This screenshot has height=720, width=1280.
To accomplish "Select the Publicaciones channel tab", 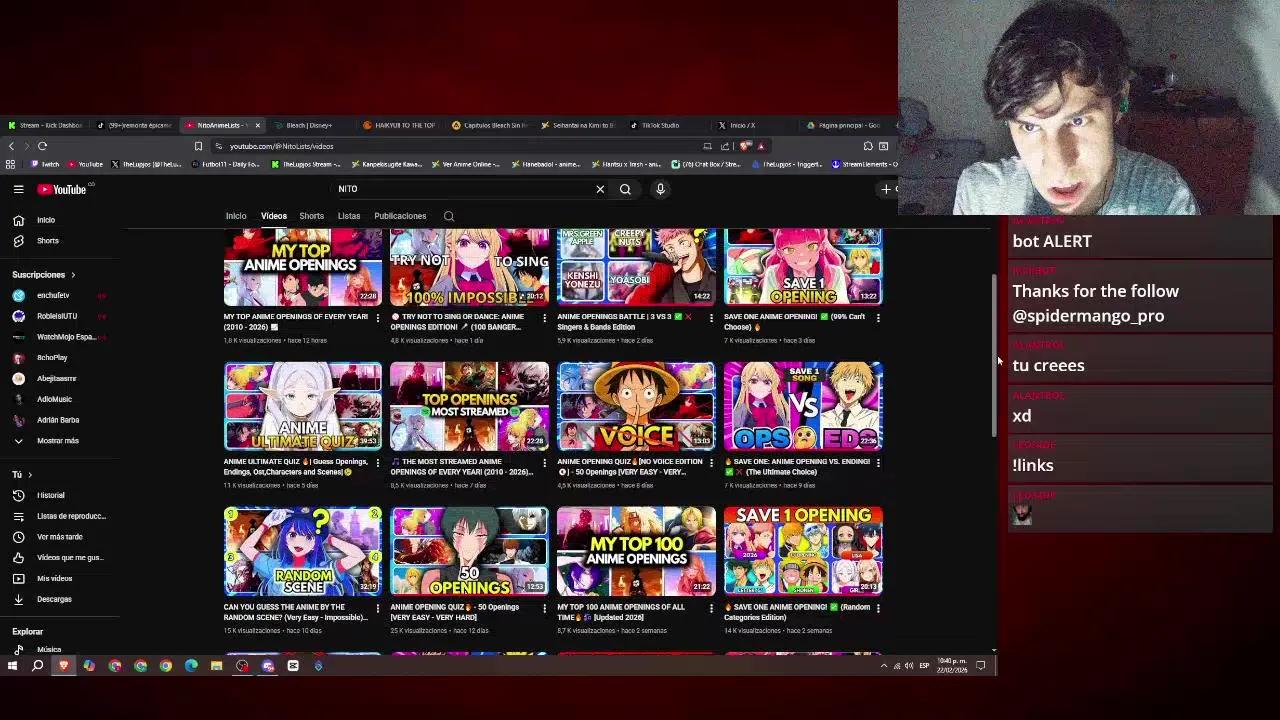I will (400, 216).
